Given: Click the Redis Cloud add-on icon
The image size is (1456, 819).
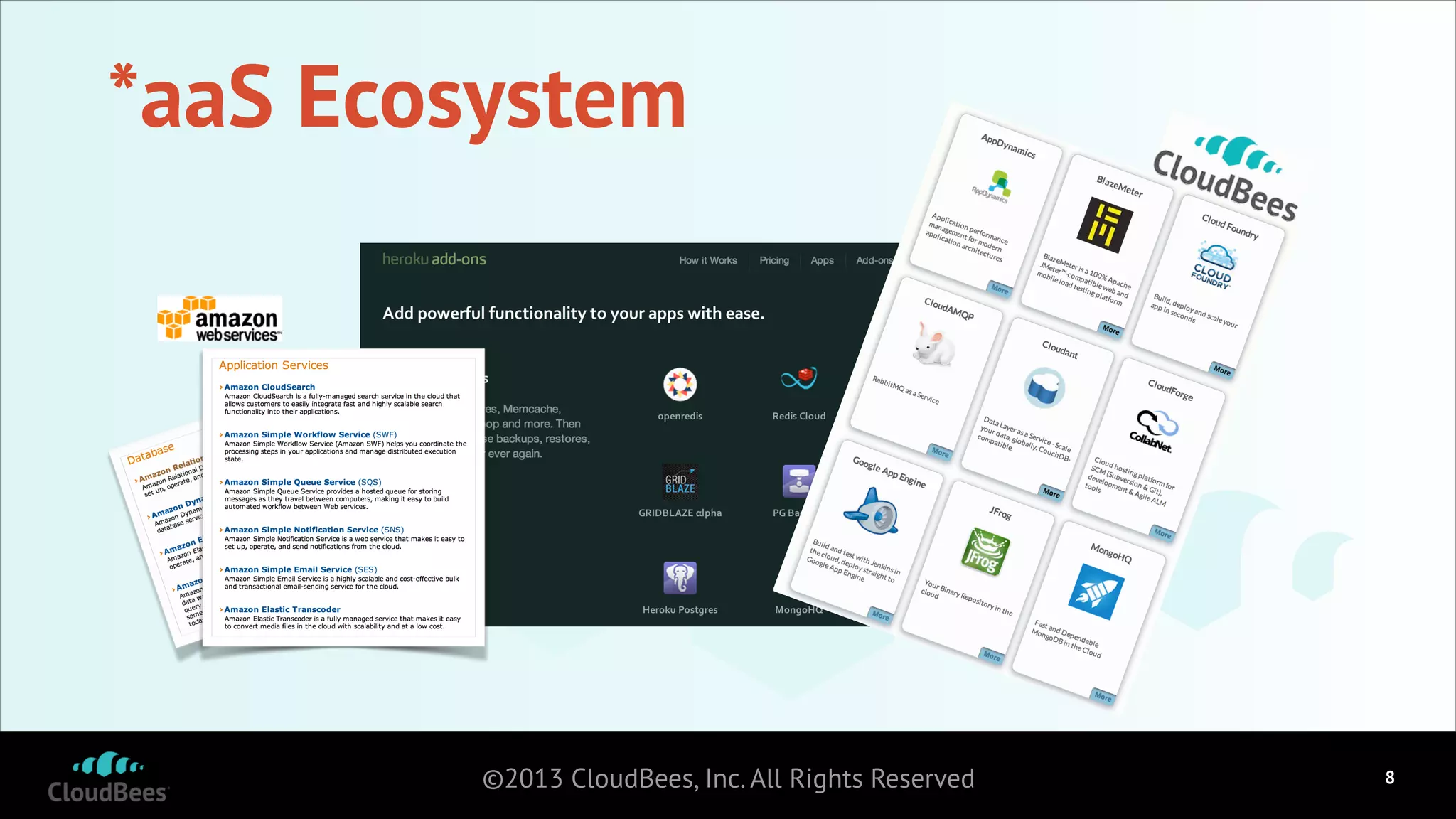Looking at the screenshot, I should pos(799,378).
